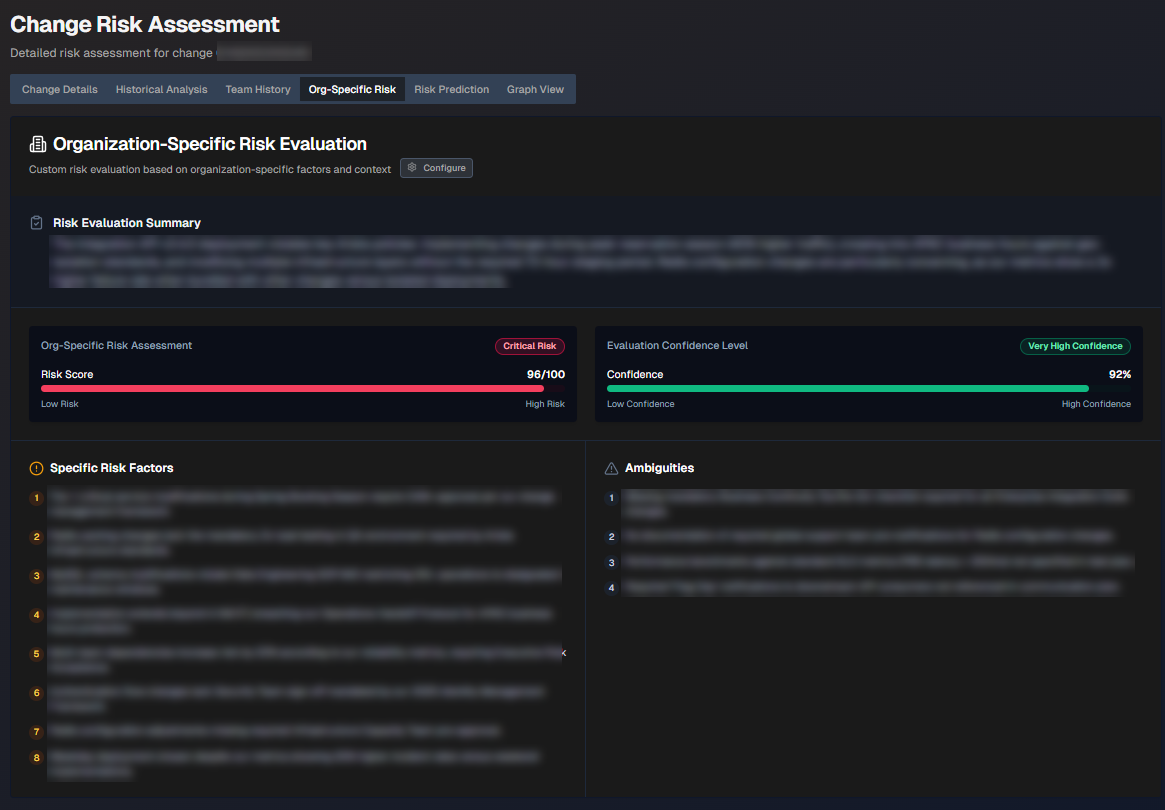This screenshot has width=1165, height=810.
Task: Click the gear icon inside Configure button
Action: [x=412, y=168]
